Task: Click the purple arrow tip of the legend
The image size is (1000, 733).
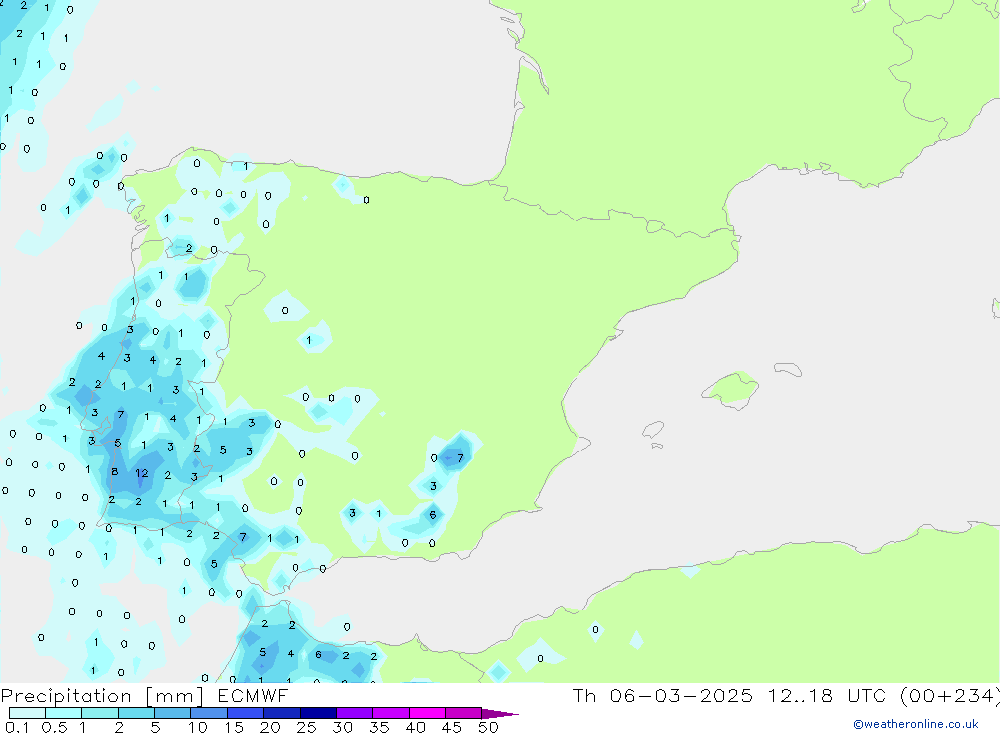Action: coord(500,714)
